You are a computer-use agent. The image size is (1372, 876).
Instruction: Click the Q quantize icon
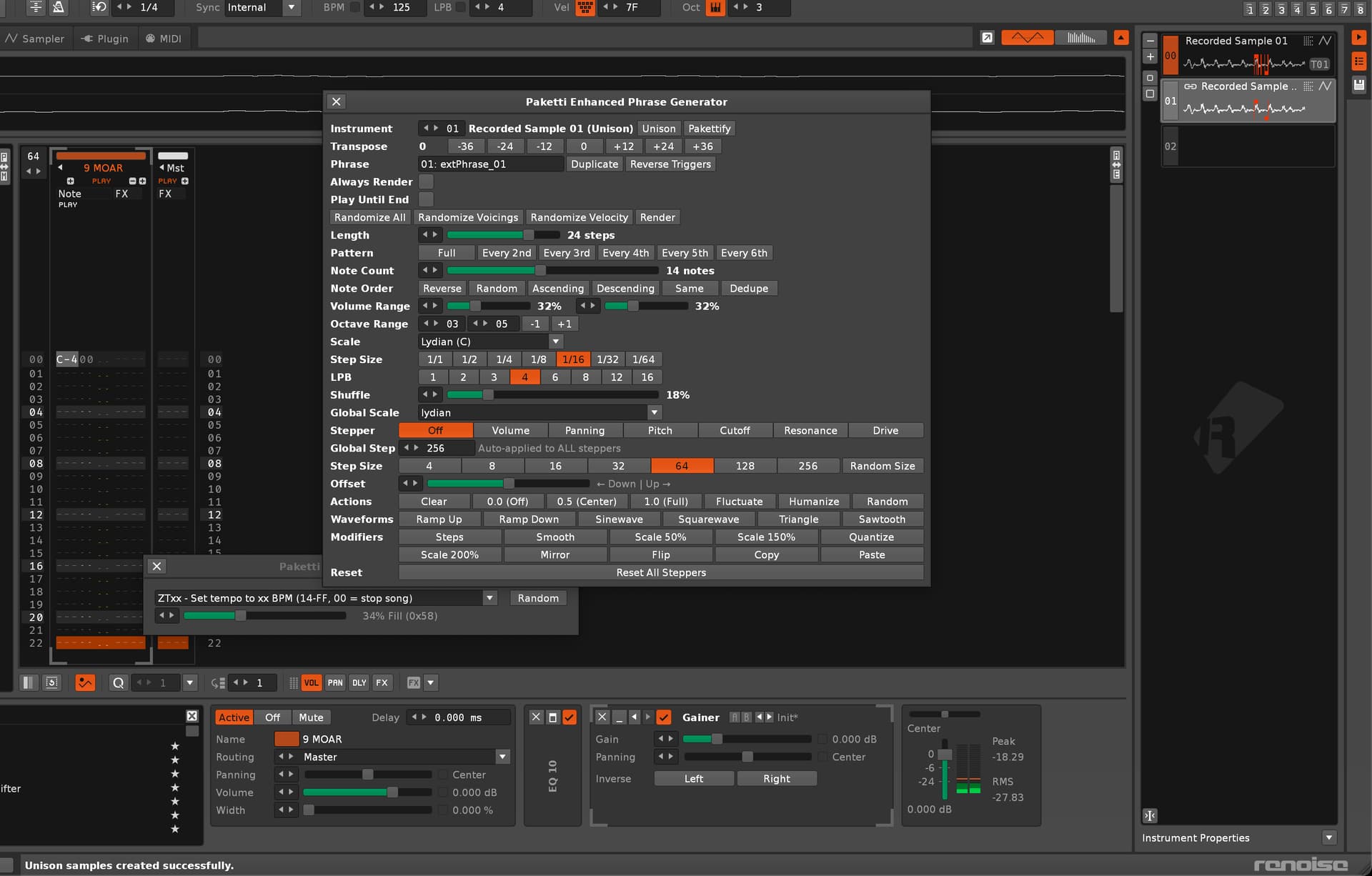(x=119, y=682)
